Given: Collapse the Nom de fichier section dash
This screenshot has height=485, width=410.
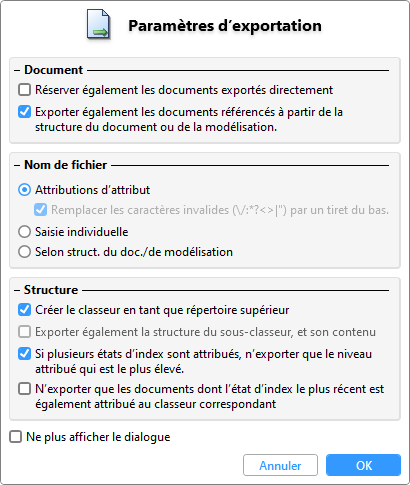Looking at the screenshot, I should pos(17,165).
